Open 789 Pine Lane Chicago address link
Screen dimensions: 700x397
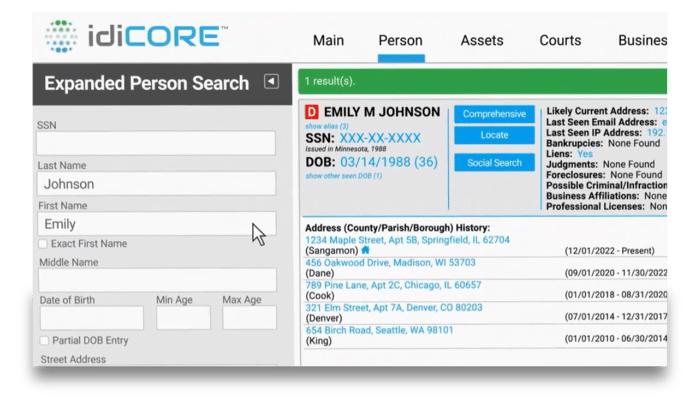[393, 285]
